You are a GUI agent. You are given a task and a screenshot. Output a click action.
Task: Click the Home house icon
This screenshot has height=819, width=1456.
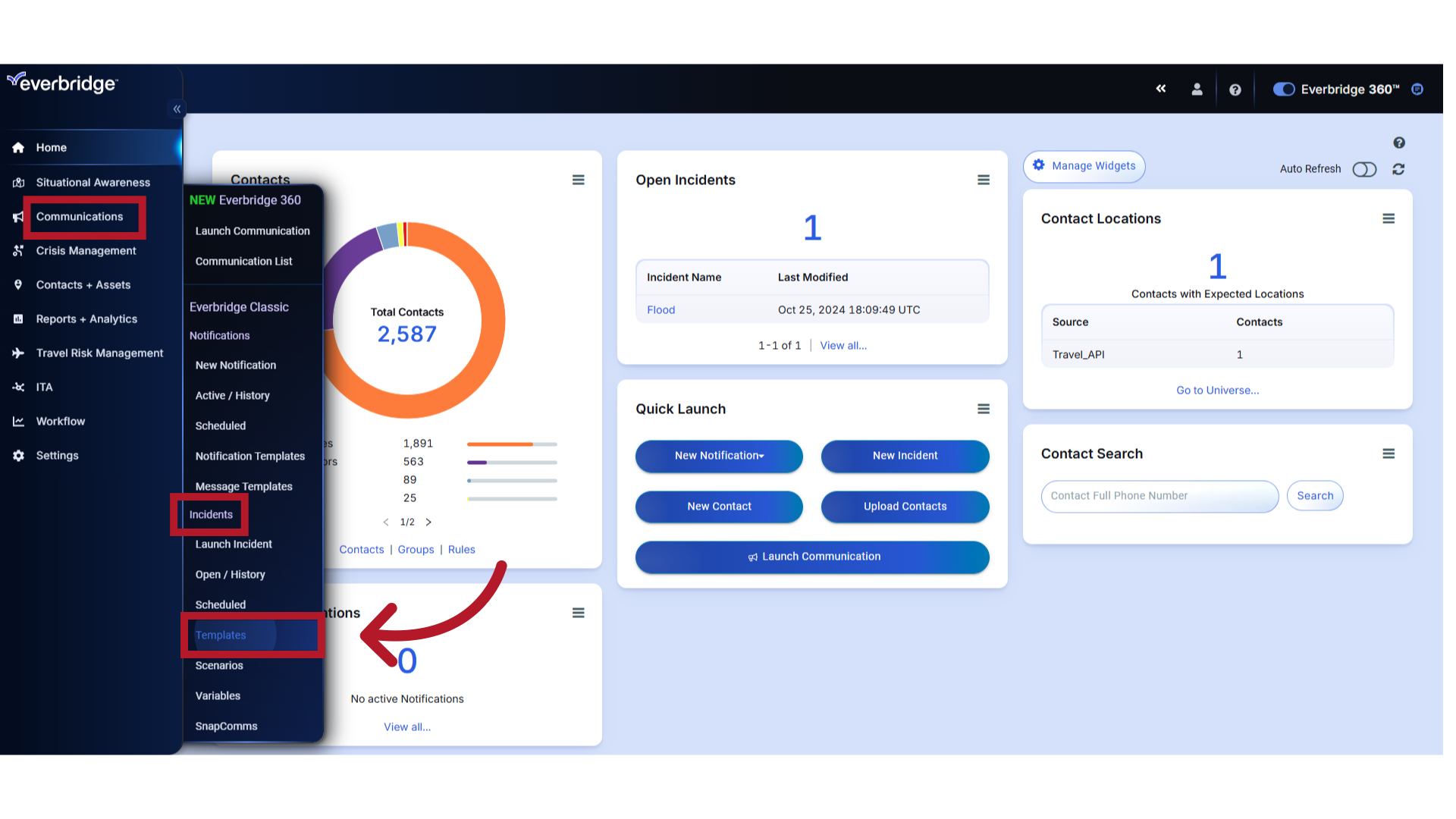[18, 148]
